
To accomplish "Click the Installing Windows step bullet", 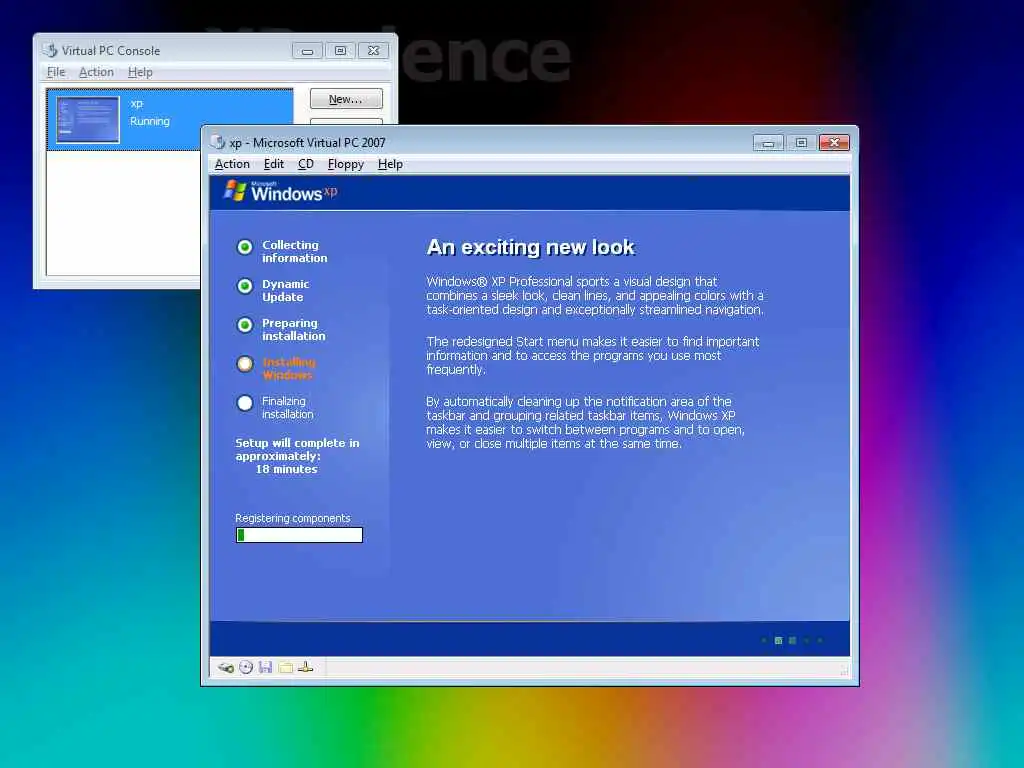I will pos(245,364).
